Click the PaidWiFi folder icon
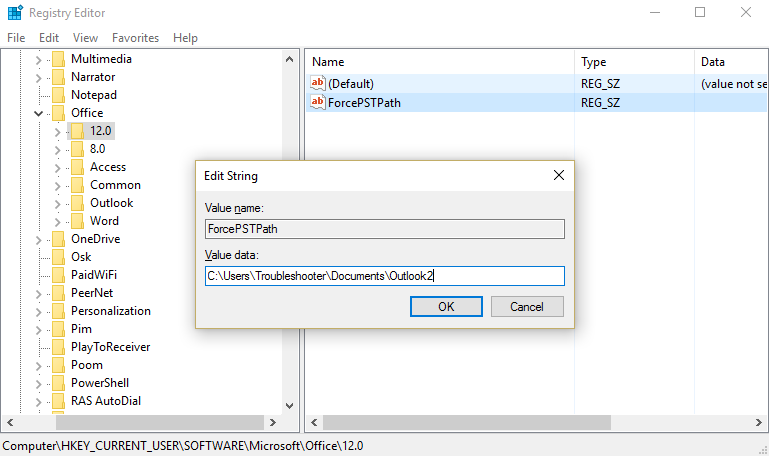Screen dimensions: 771x456 [59, 275]
